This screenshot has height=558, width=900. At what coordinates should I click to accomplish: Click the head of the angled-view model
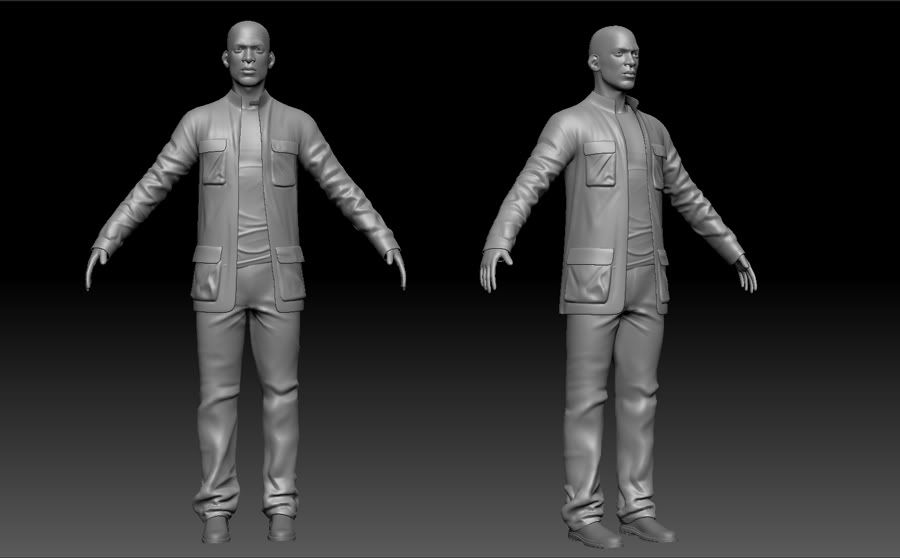tap(613, 58)
